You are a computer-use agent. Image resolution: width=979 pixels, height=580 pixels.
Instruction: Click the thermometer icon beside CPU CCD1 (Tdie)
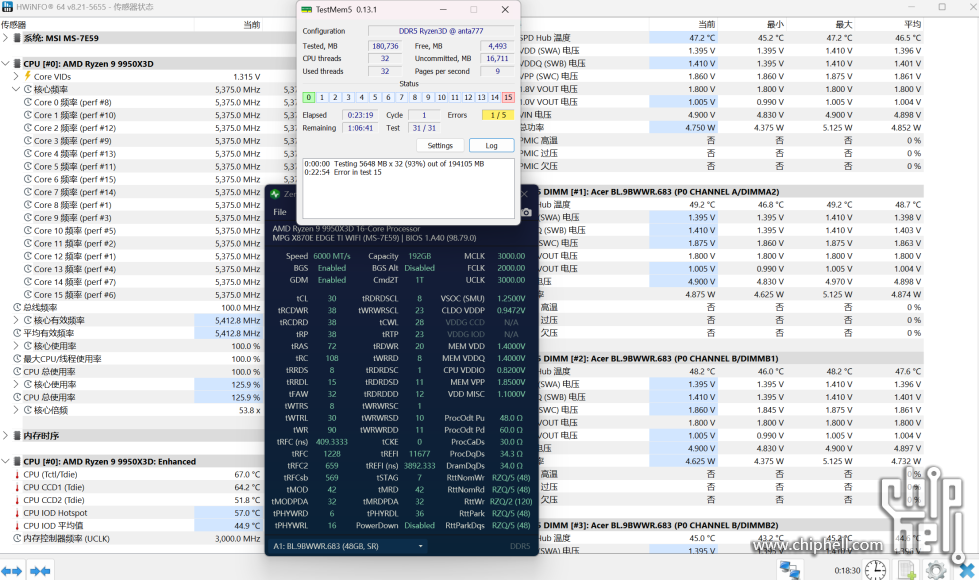(x=17, y=488)
